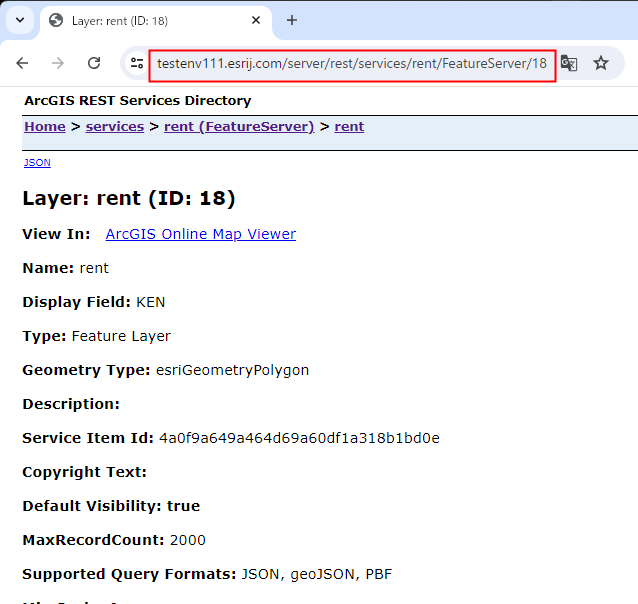638x604 pixels.
Task: Select the Layer: rent (ID: 18) tab
Action: coord(156,21)
